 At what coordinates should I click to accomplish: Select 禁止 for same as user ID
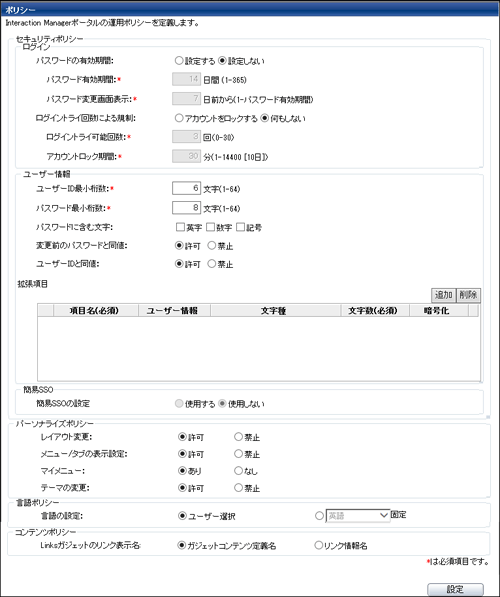point(212,264)
